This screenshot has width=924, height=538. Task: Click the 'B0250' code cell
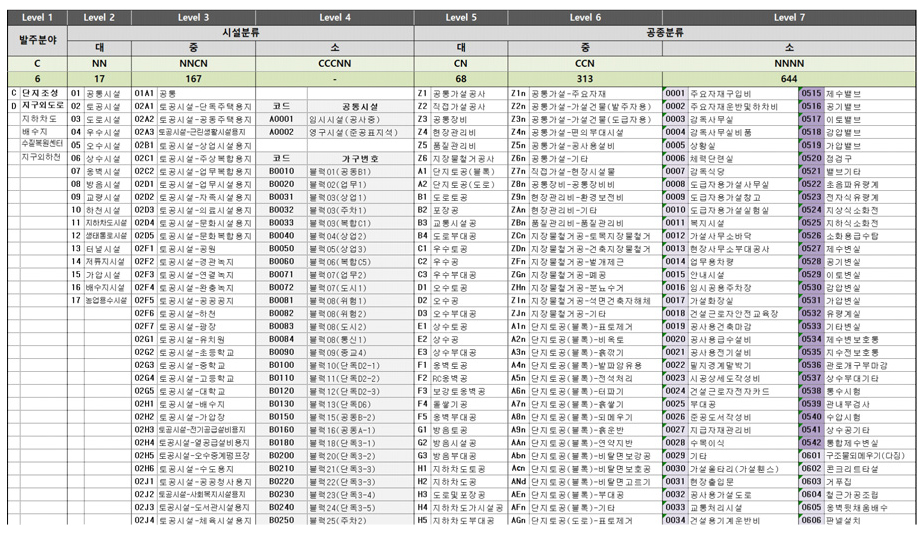[x=281, y=520]
